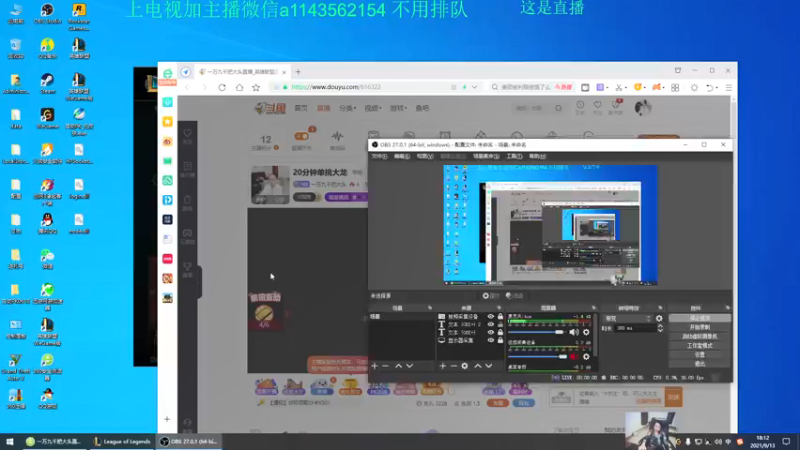The width and height of the screenshot is (800, 450).
Task: Open settings gear for 麦克风/Aux mixer channel
Action: click(x=586, y=332)
